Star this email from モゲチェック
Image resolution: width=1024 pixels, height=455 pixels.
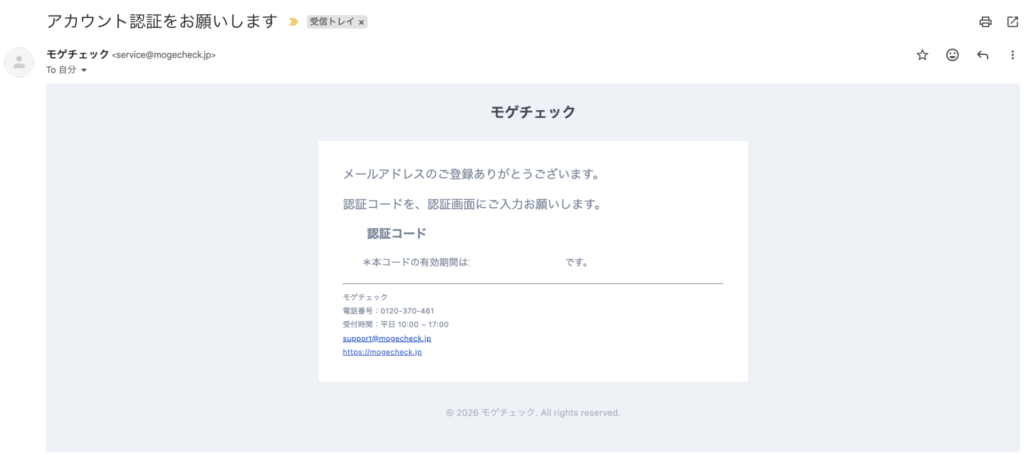pos(922,55)
